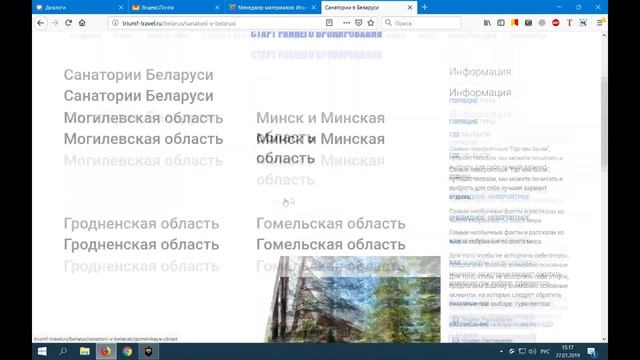Close the Яндекс.Почта tab
Viewport: 640px width, 360px height.
(217, 7)
